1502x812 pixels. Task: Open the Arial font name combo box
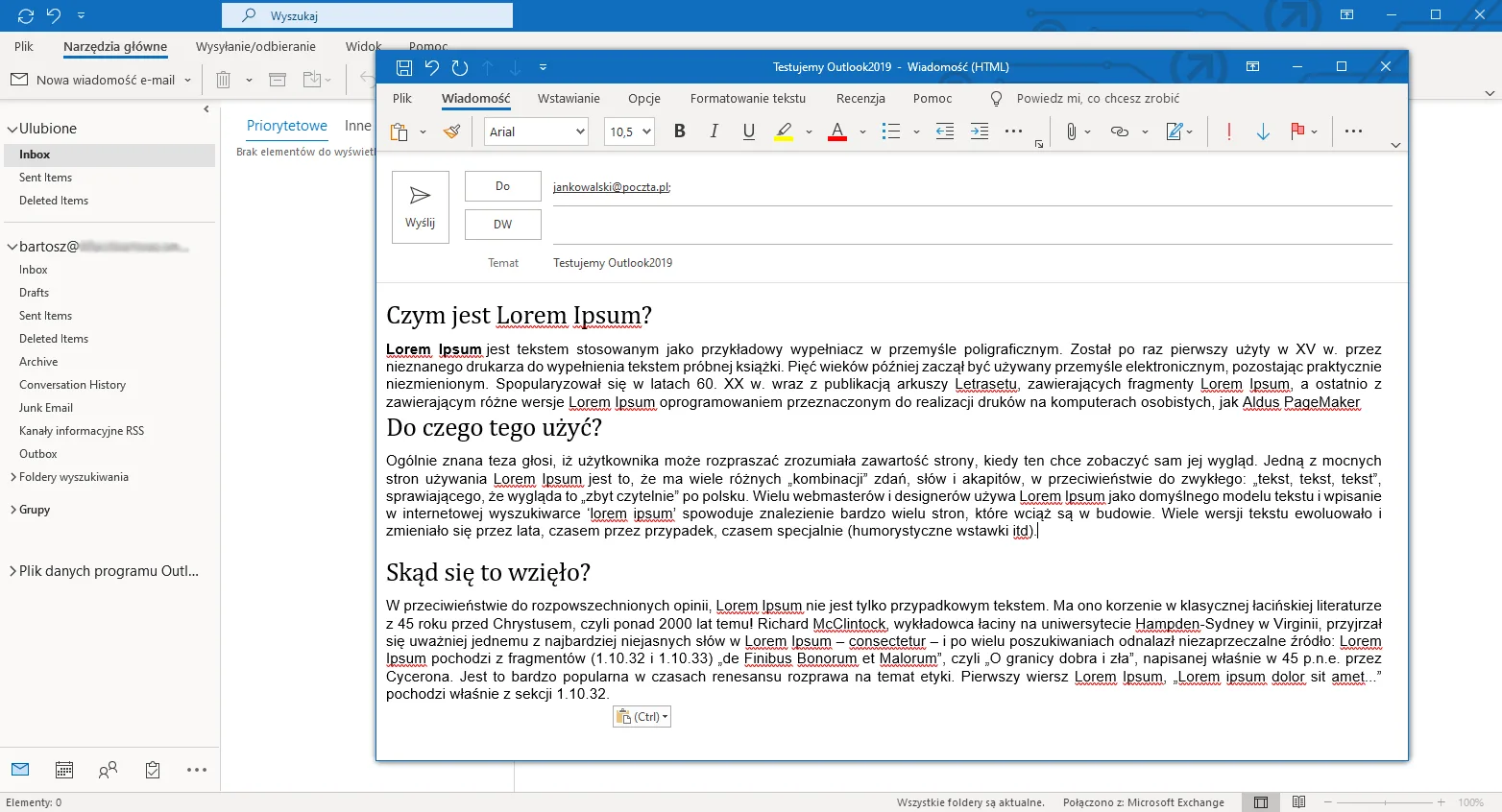[536, 131]
